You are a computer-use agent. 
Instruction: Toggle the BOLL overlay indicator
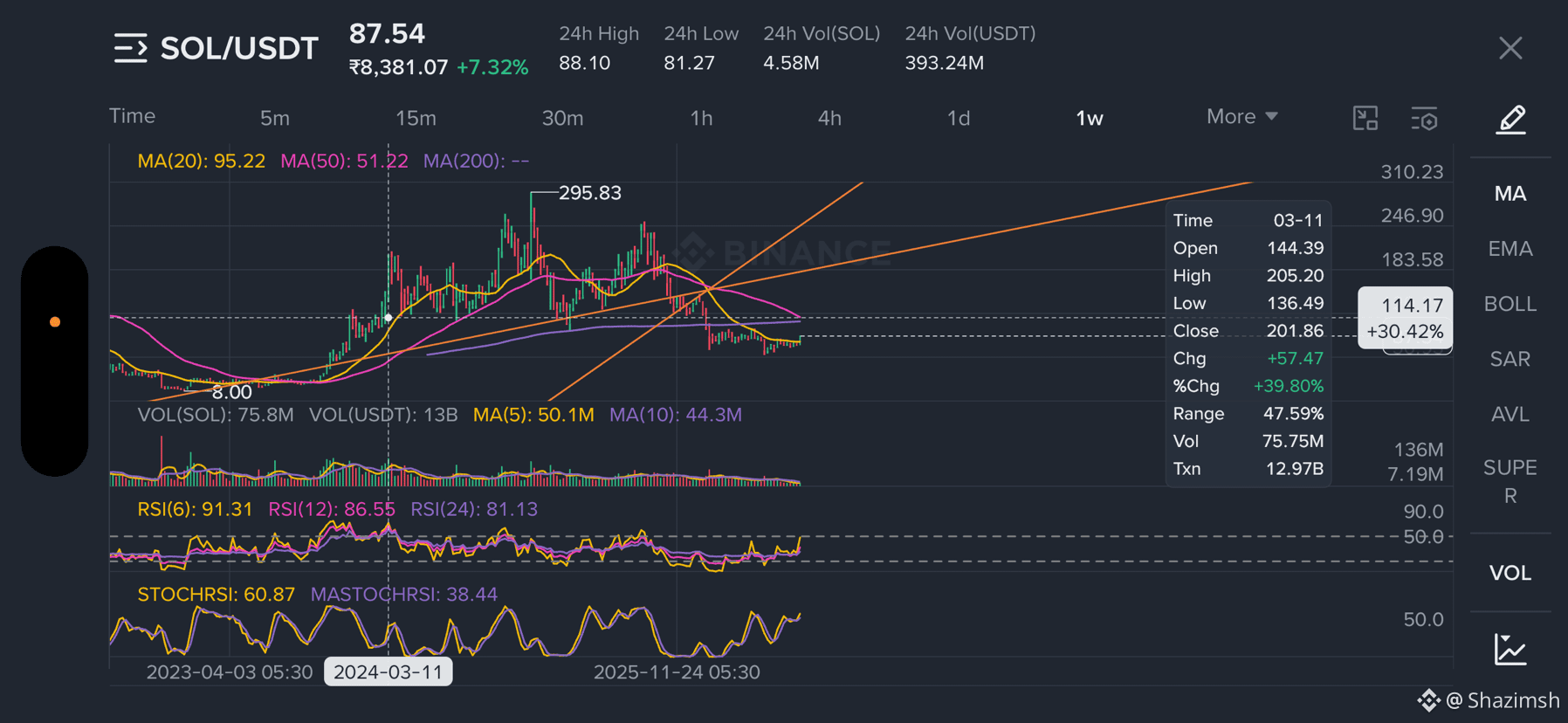pos(1510,304)
